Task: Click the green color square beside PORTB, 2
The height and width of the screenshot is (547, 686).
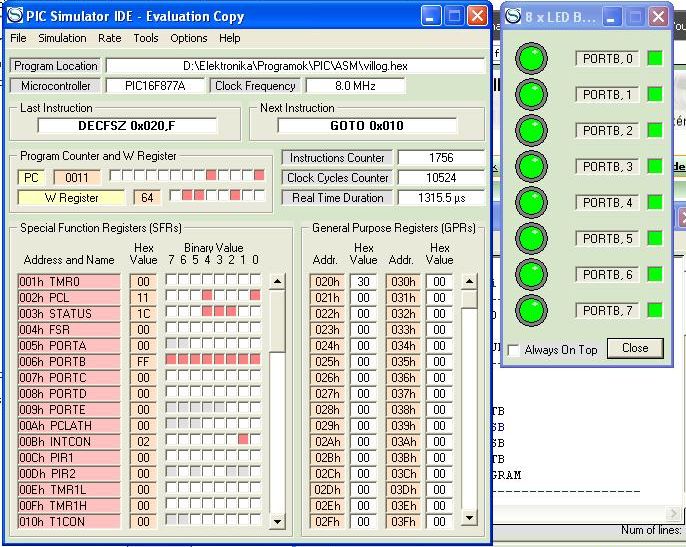Action: pos(655,130)
